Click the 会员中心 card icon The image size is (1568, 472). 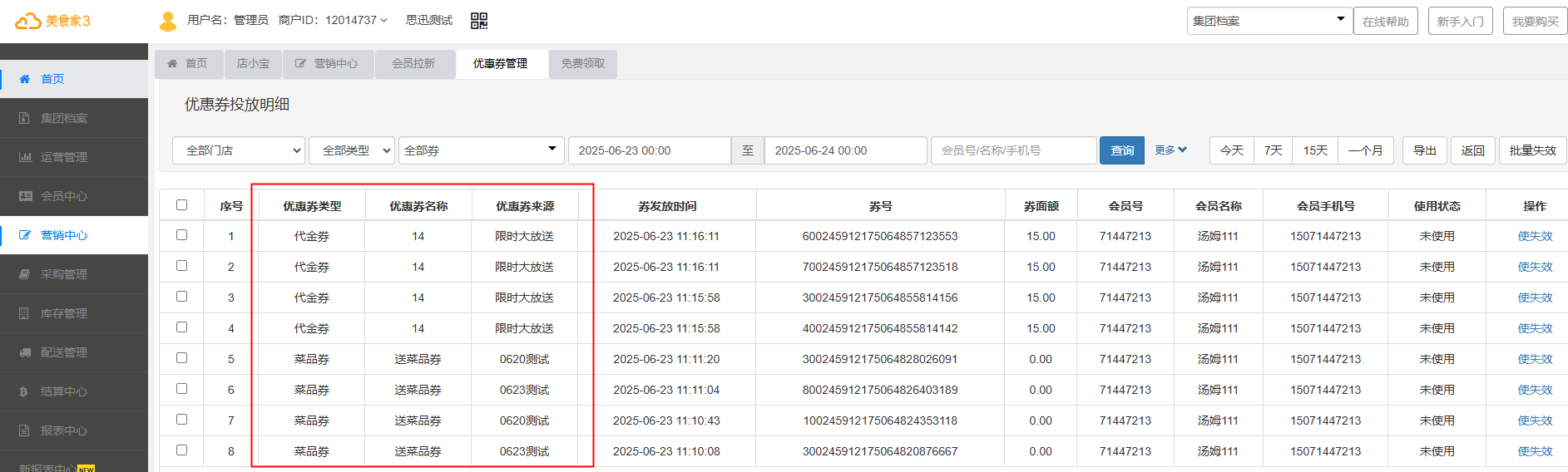tap(25, 196)
